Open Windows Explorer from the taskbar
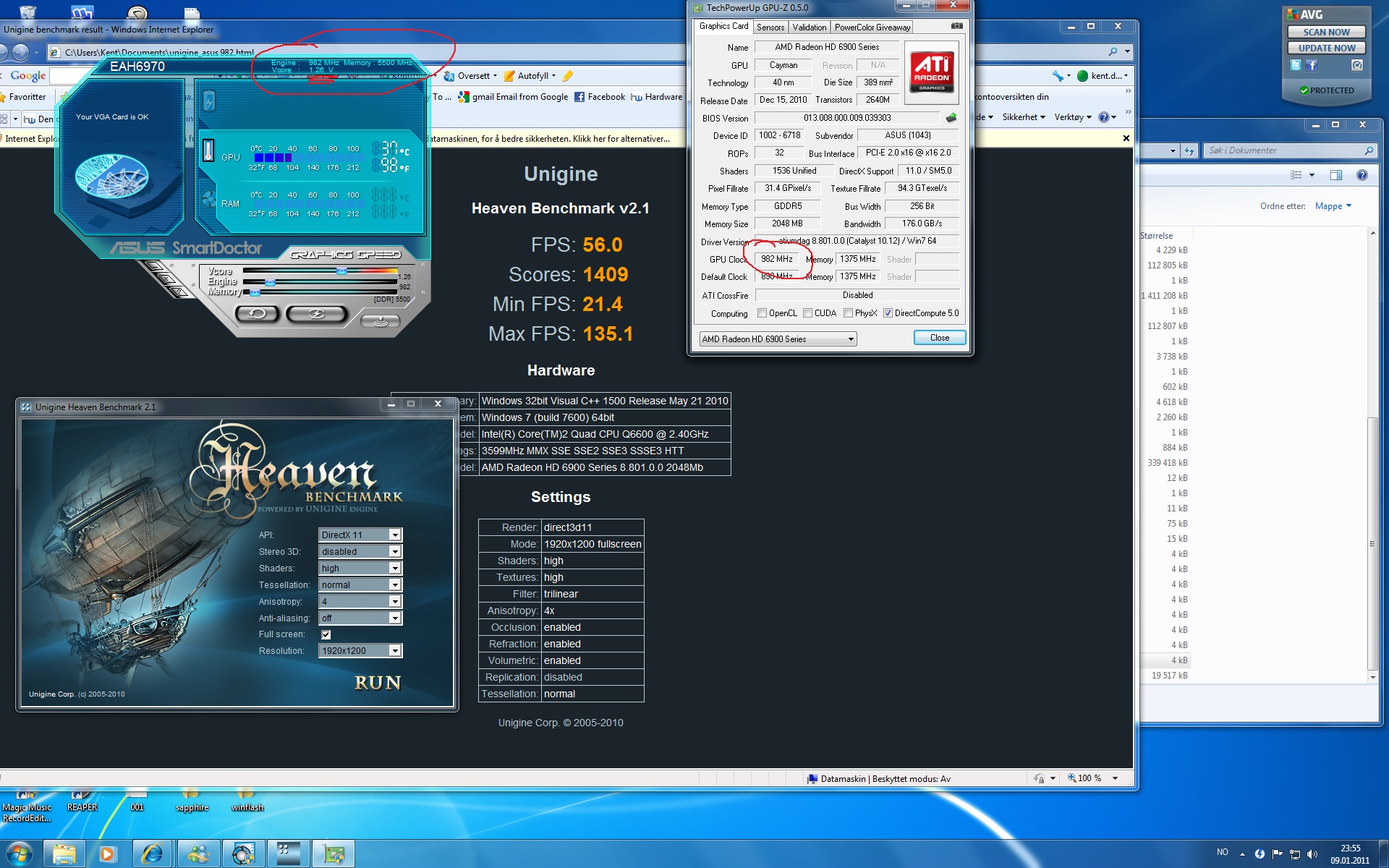1389x868 pixels. click(x=64, y=854)
